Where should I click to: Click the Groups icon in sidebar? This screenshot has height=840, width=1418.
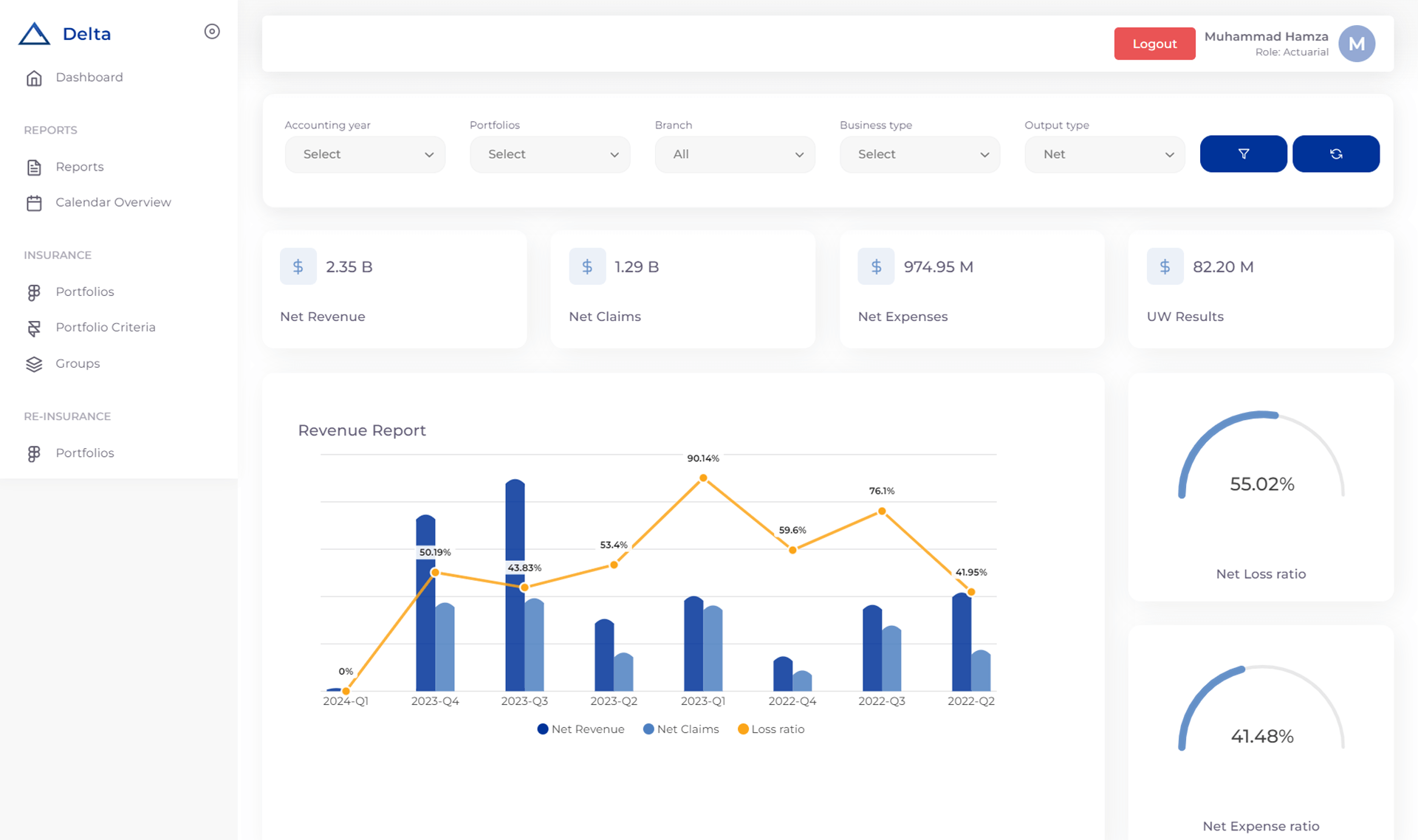[34, 363]
